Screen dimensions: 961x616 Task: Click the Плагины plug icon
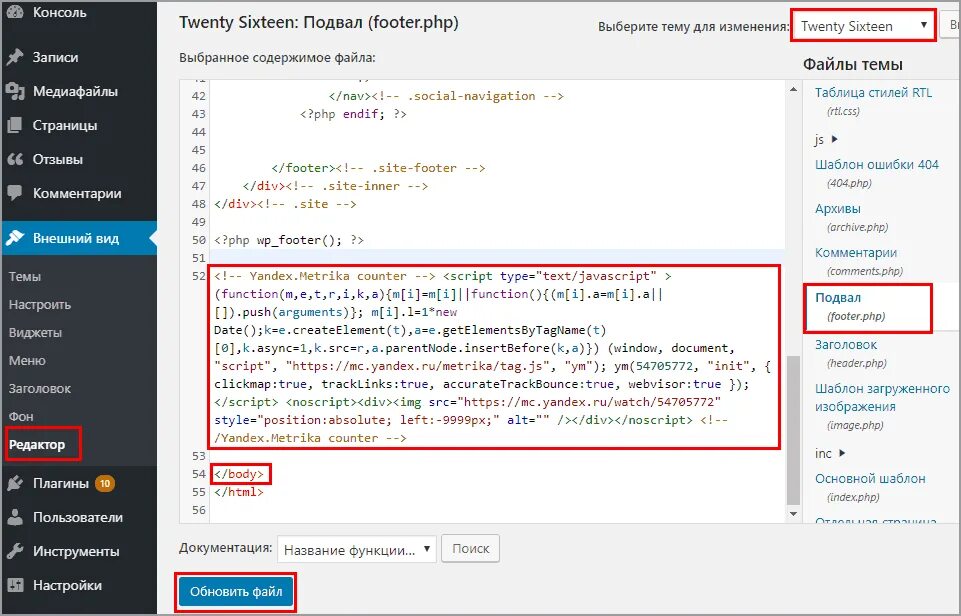(15, 483)
